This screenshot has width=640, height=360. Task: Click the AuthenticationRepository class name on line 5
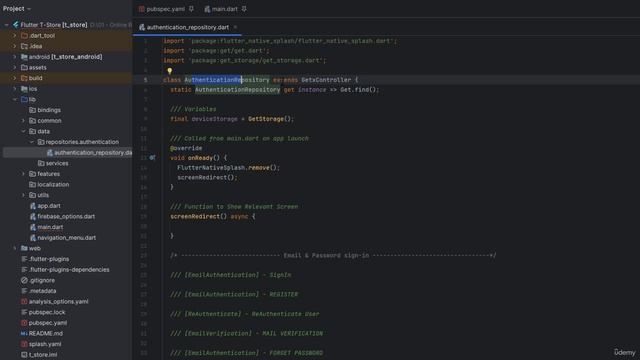pos(227,80)
